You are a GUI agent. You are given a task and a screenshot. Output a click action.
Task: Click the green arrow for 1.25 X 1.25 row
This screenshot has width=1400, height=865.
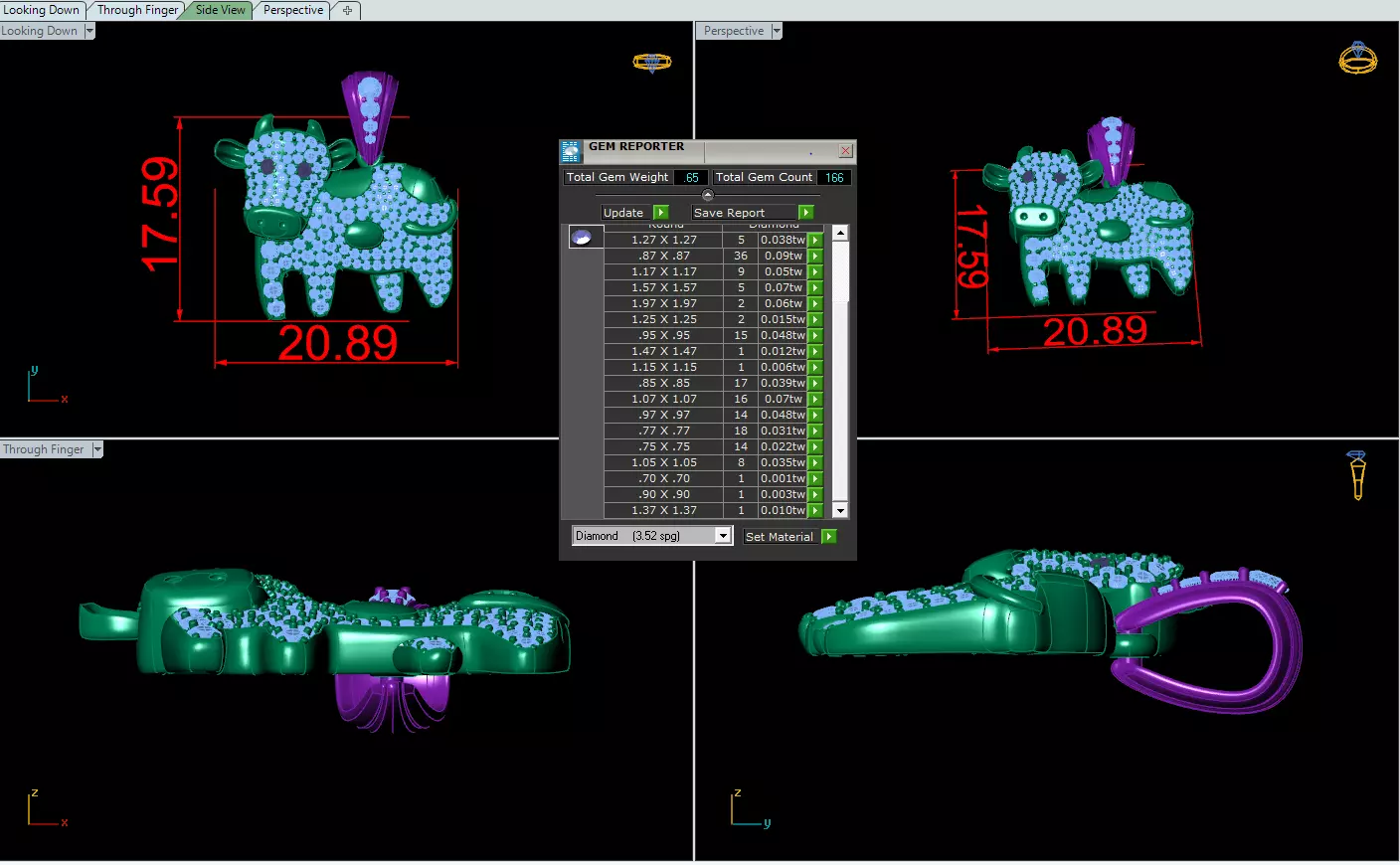(815, 319)
